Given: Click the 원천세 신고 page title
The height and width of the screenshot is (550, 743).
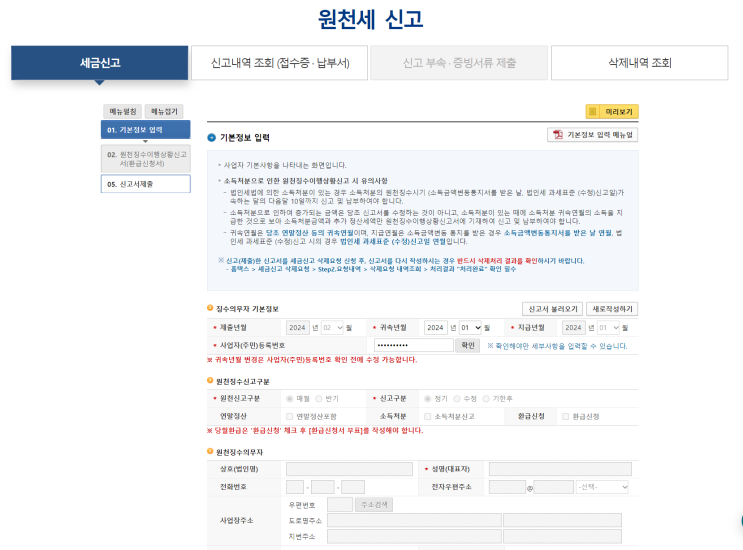Looking at the screenshot, I should [x=370, y=19].
